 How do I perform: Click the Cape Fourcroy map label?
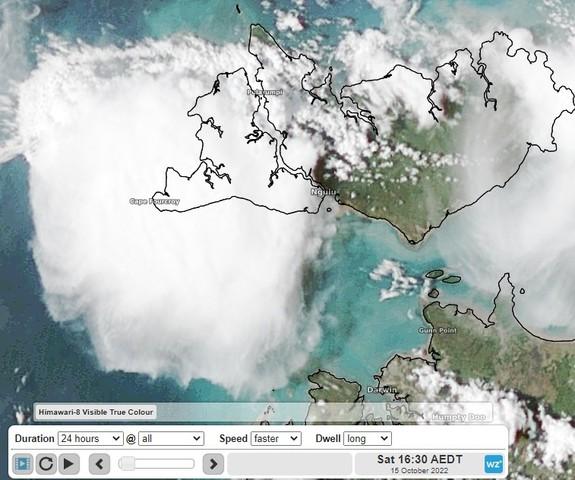[x=155, y=201]
